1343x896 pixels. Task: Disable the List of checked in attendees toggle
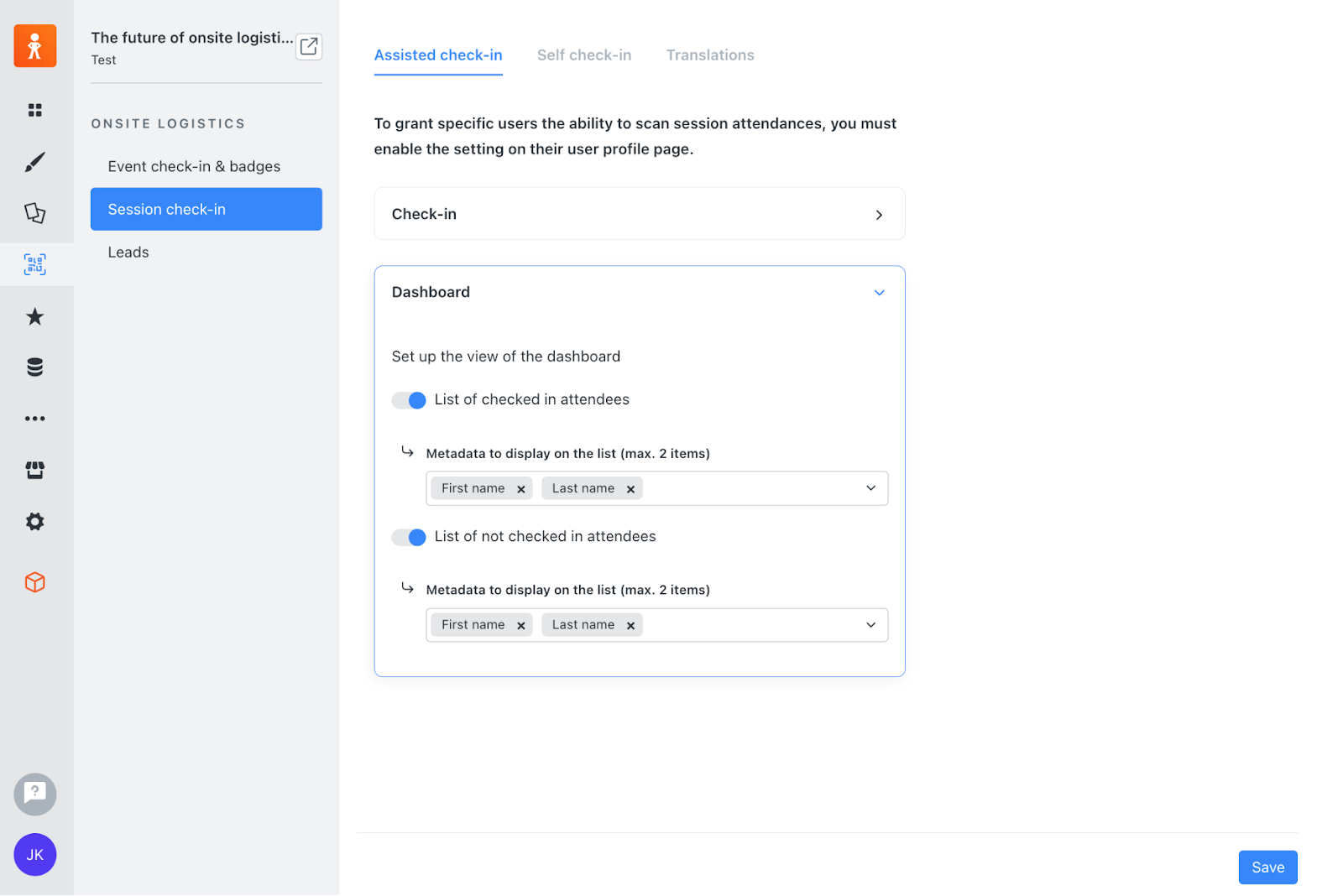[x=409, y=400]
